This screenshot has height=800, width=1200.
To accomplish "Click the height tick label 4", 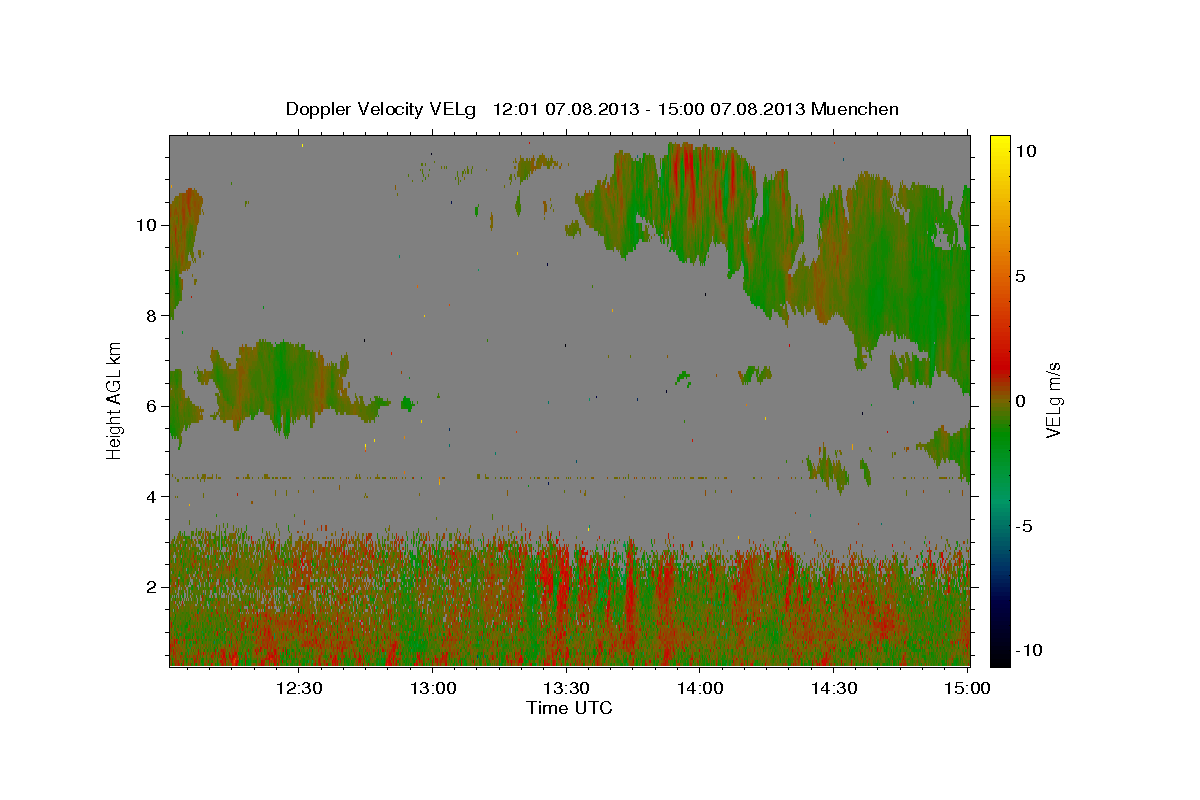I will (153, 496).
